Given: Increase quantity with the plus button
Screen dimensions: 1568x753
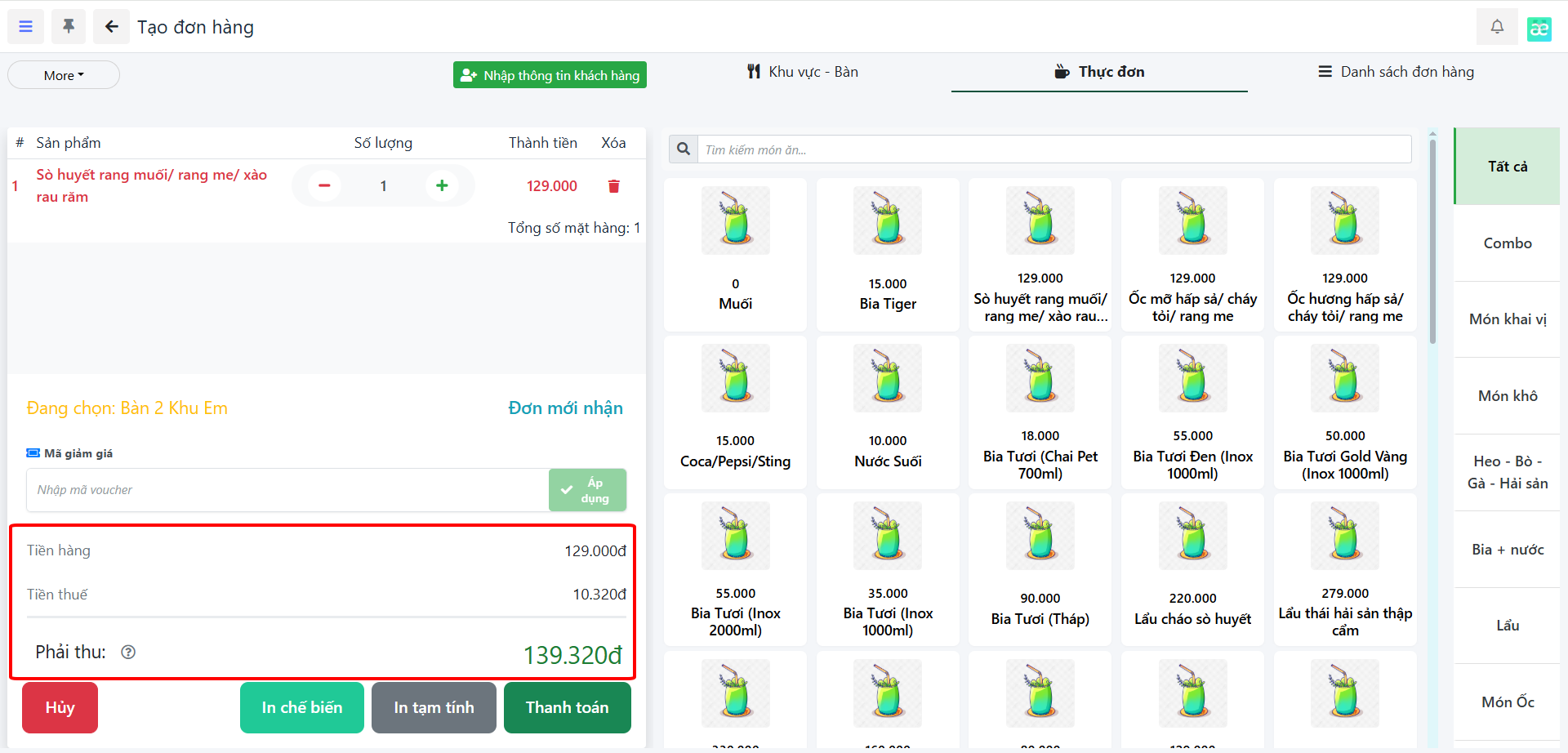Looking at the screenshot, I should click(x=442, y=186).
